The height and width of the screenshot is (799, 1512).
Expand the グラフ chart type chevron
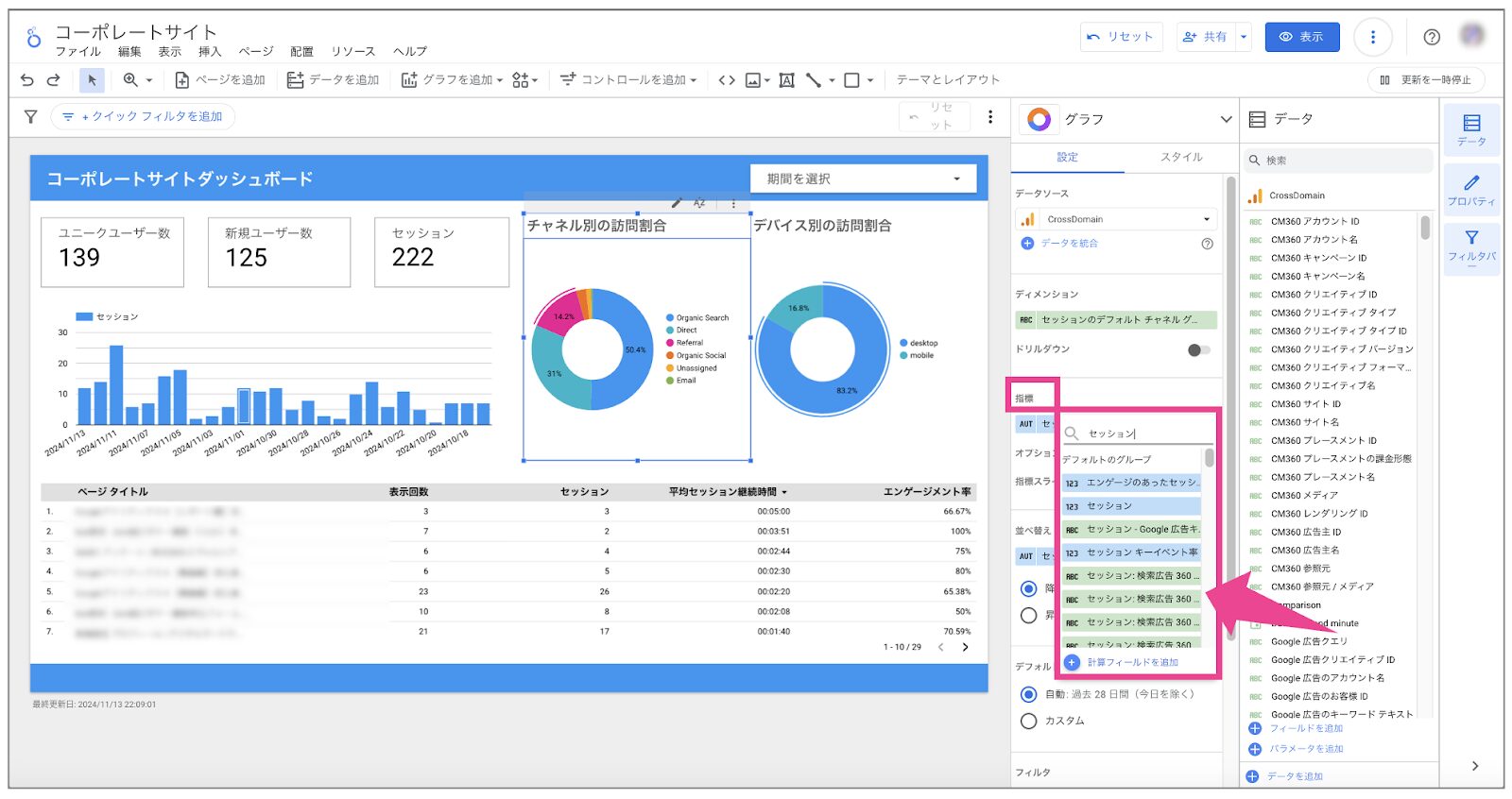[1226, 120]
